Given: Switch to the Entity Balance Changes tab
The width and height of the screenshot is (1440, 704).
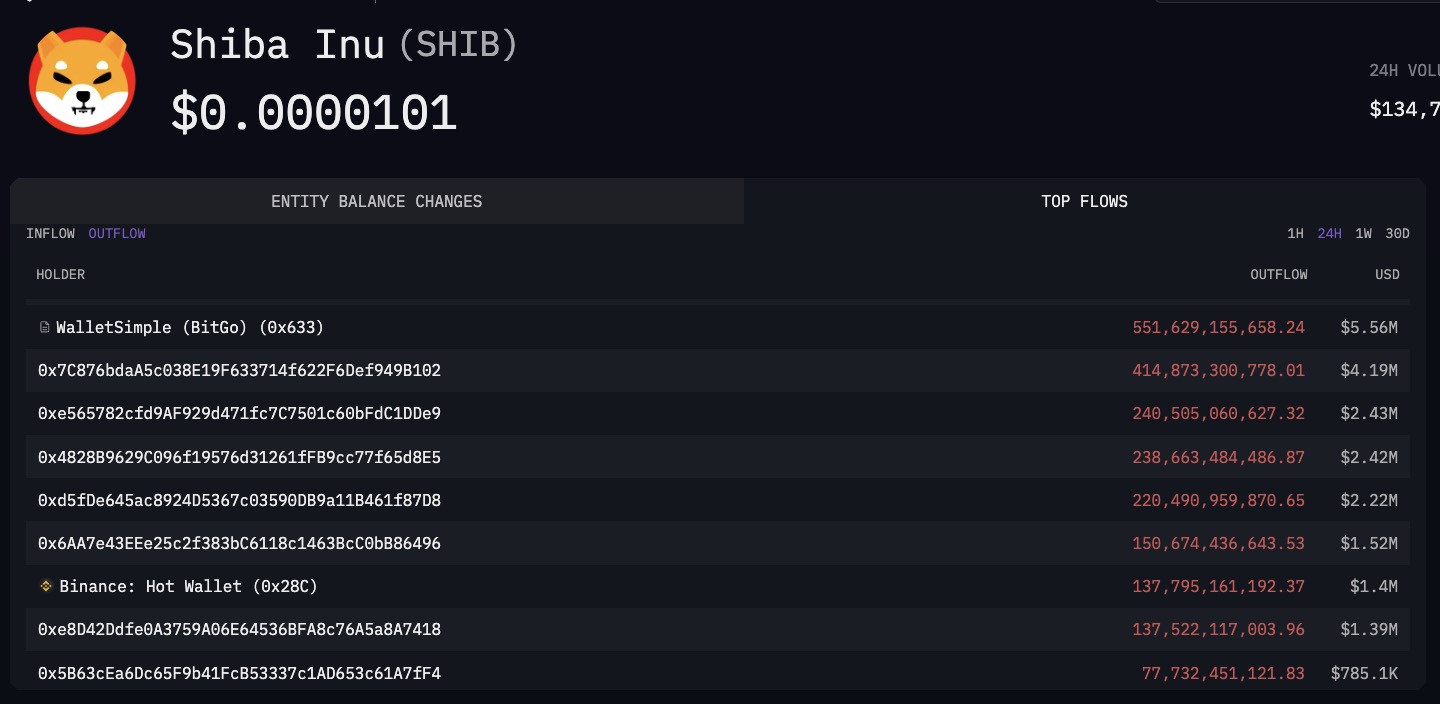Looking at the screenshot, I should pos(377,201).
